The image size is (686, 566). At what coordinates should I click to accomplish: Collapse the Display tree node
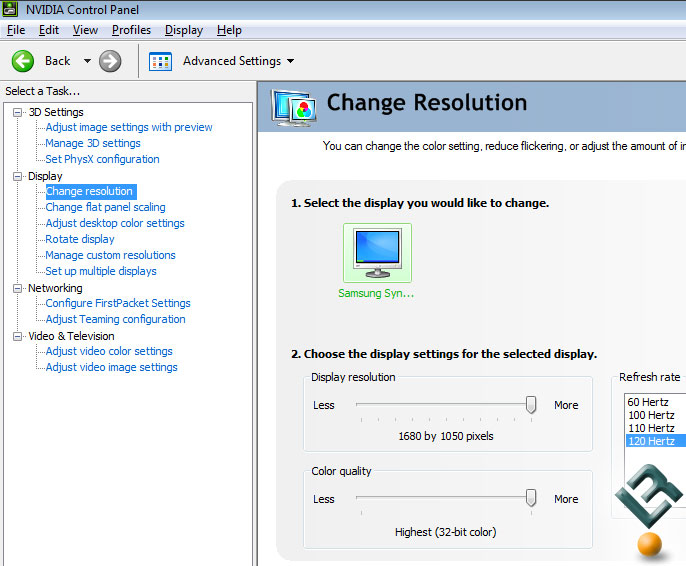(17, 176)
